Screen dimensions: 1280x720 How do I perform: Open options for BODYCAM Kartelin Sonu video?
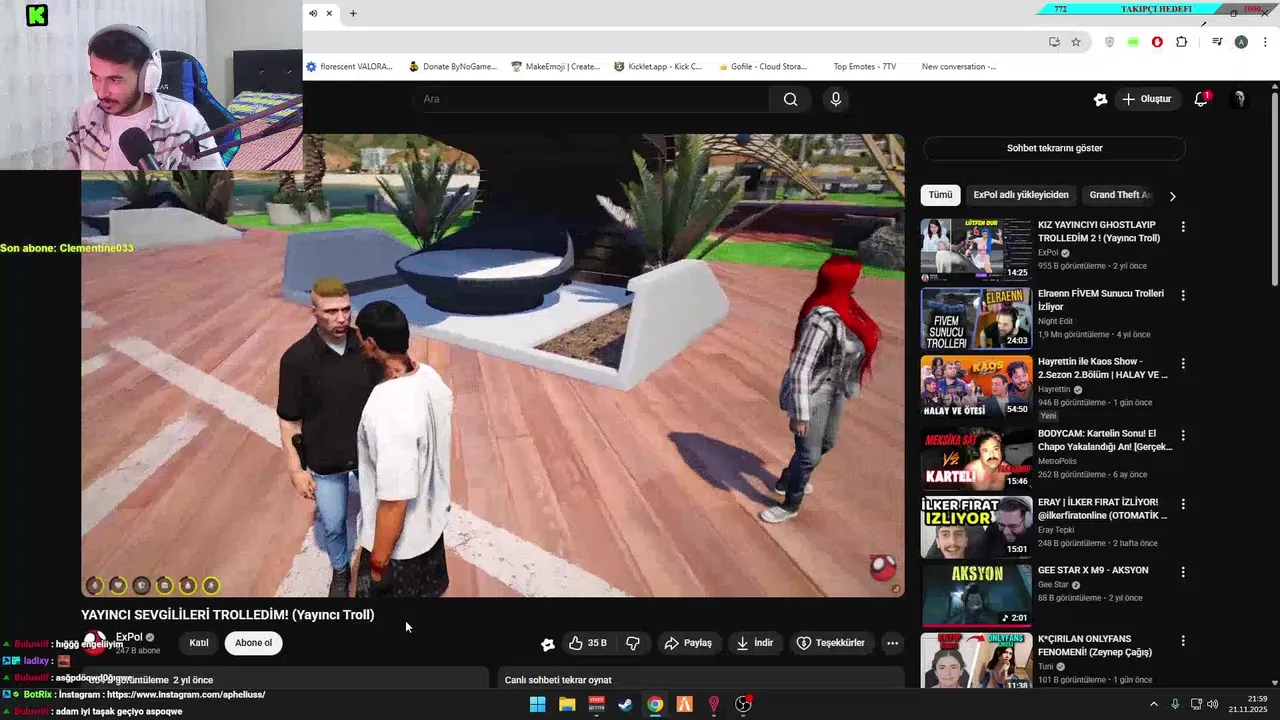[x=1183, y=436]
